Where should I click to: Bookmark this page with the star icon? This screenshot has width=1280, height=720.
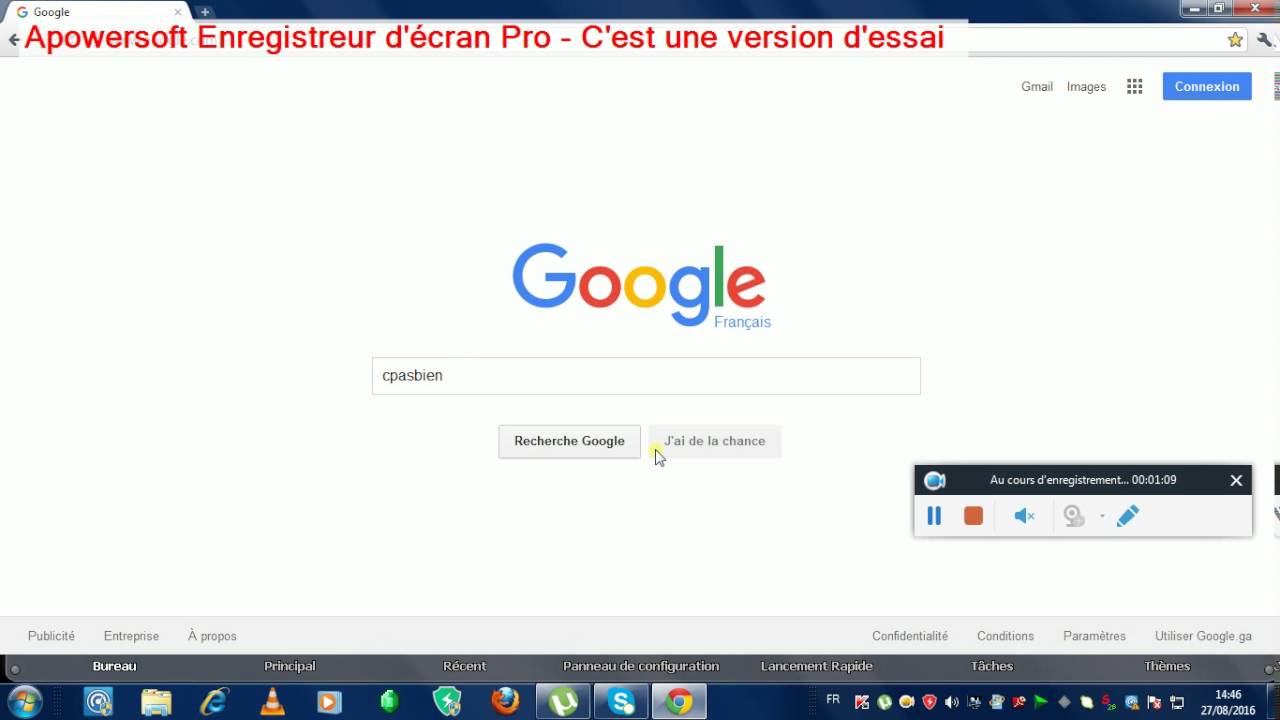(x=1235, y=40)
